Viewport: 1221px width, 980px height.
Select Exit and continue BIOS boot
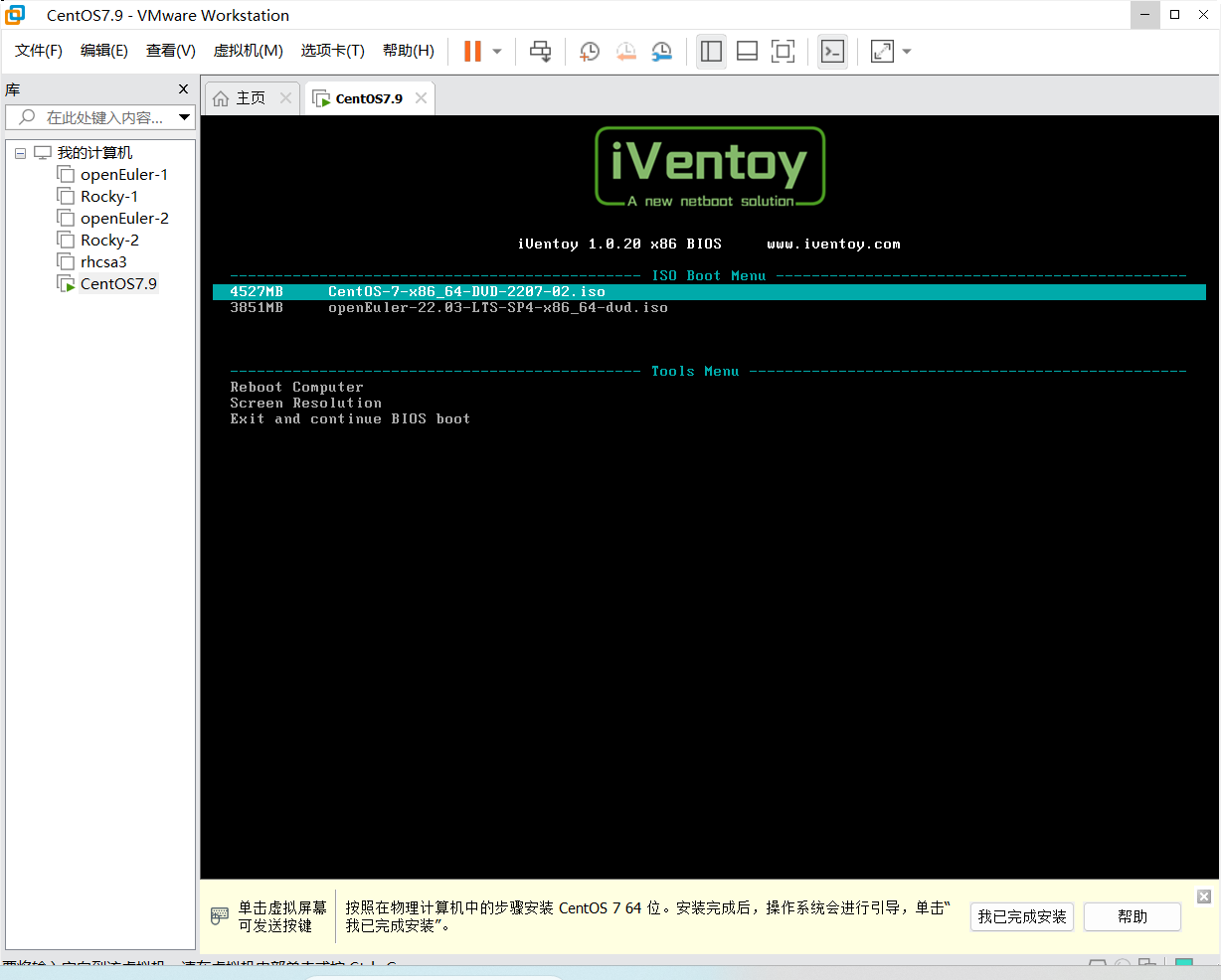350,418
